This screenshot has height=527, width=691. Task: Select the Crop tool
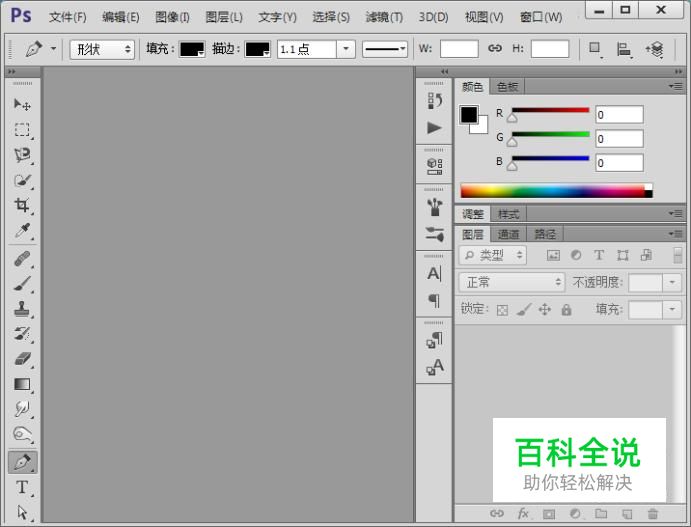click(x=22, y=205)
